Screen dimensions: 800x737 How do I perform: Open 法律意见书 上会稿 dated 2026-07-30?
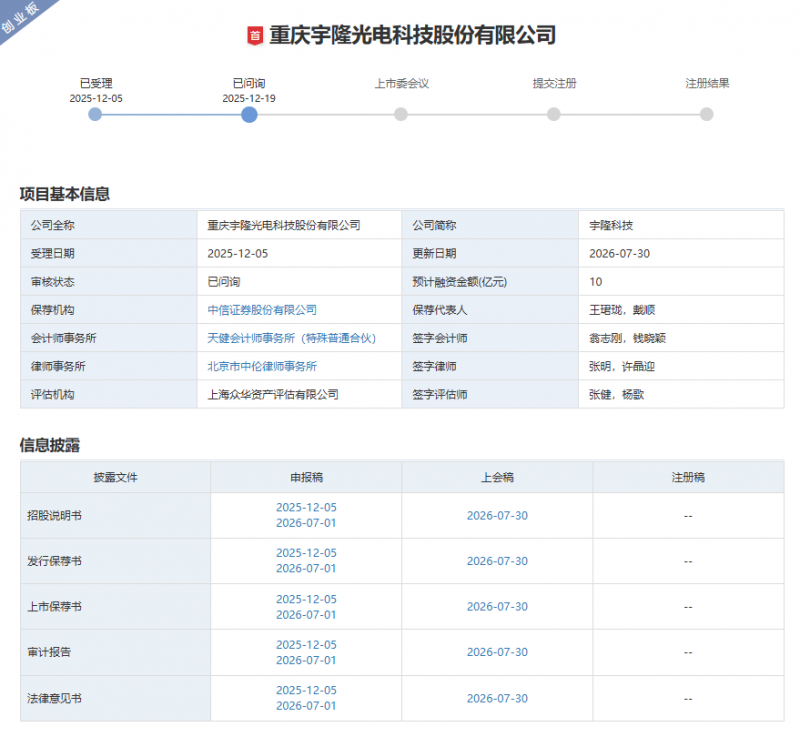click(x=497, y=698)
